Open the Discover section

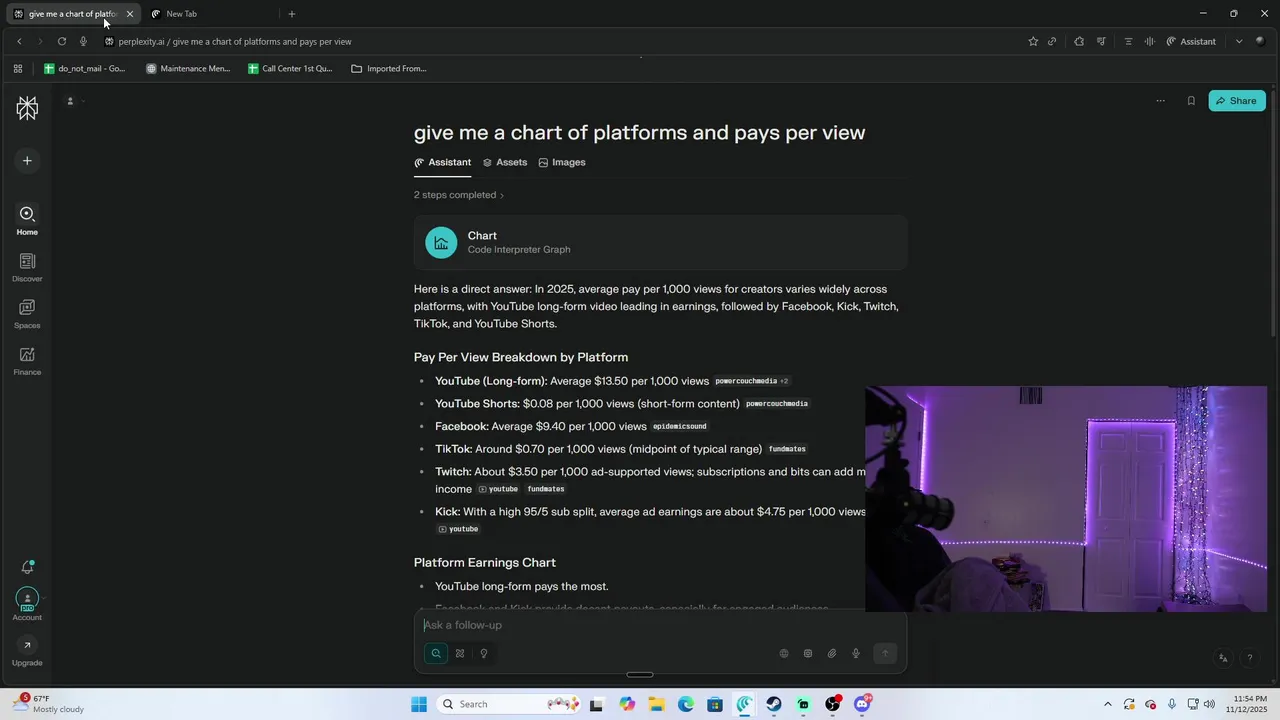(27, 267)
